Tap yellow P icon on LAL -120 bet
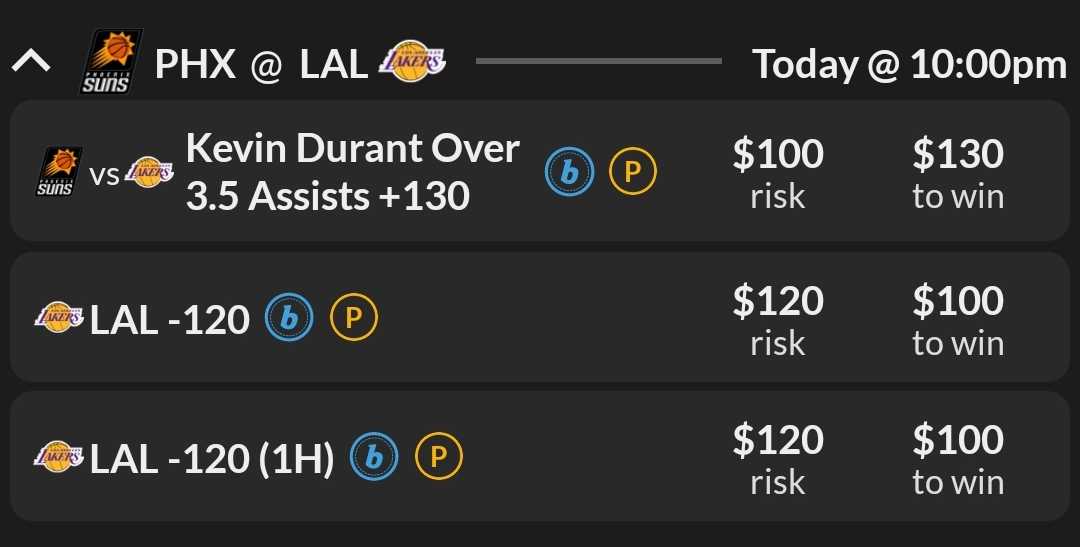This screenshot has width=1080, height=547. [x=353, y=318]
